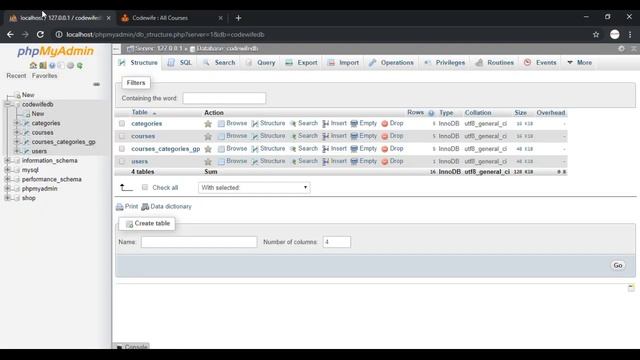Viewport: 640px width, 360px height.
Task: Expand phpmyadmin database node
Action: (x=7, y=189)
